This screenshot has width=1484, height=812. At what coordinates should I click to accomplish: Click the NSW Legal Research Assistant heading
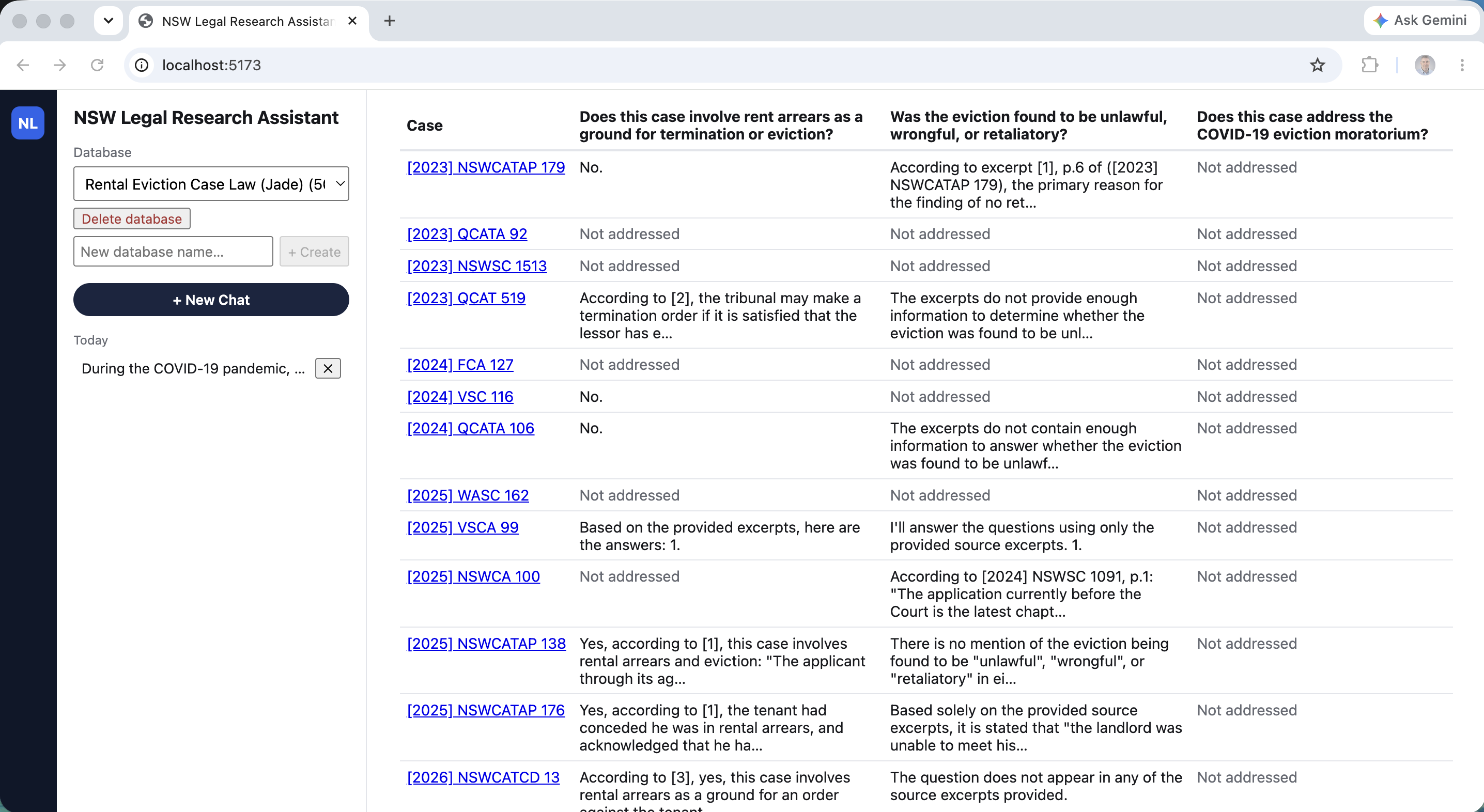point(206,117)
